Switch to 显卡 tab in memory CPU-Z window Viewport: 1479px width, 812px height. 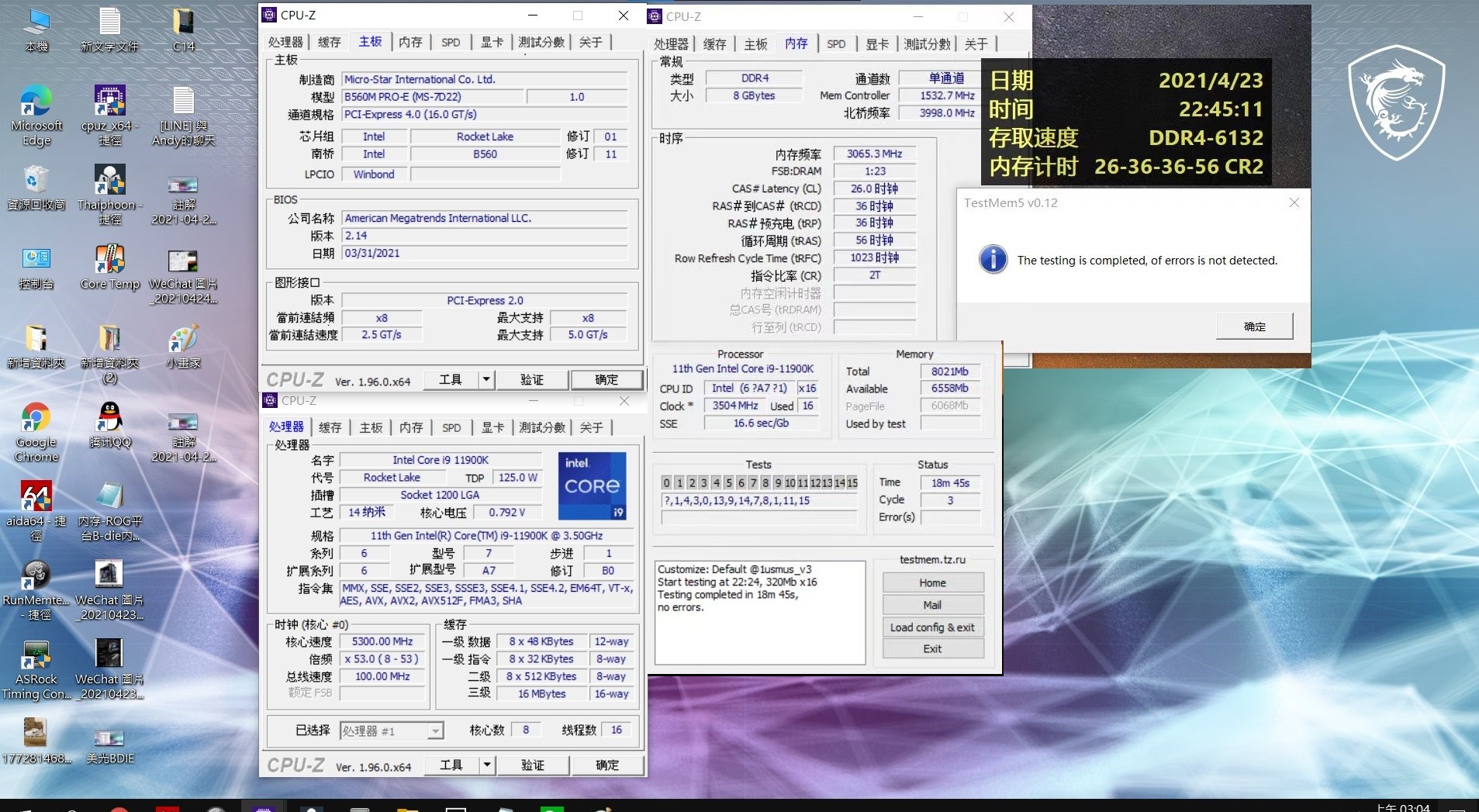click(x=877, y=44)
